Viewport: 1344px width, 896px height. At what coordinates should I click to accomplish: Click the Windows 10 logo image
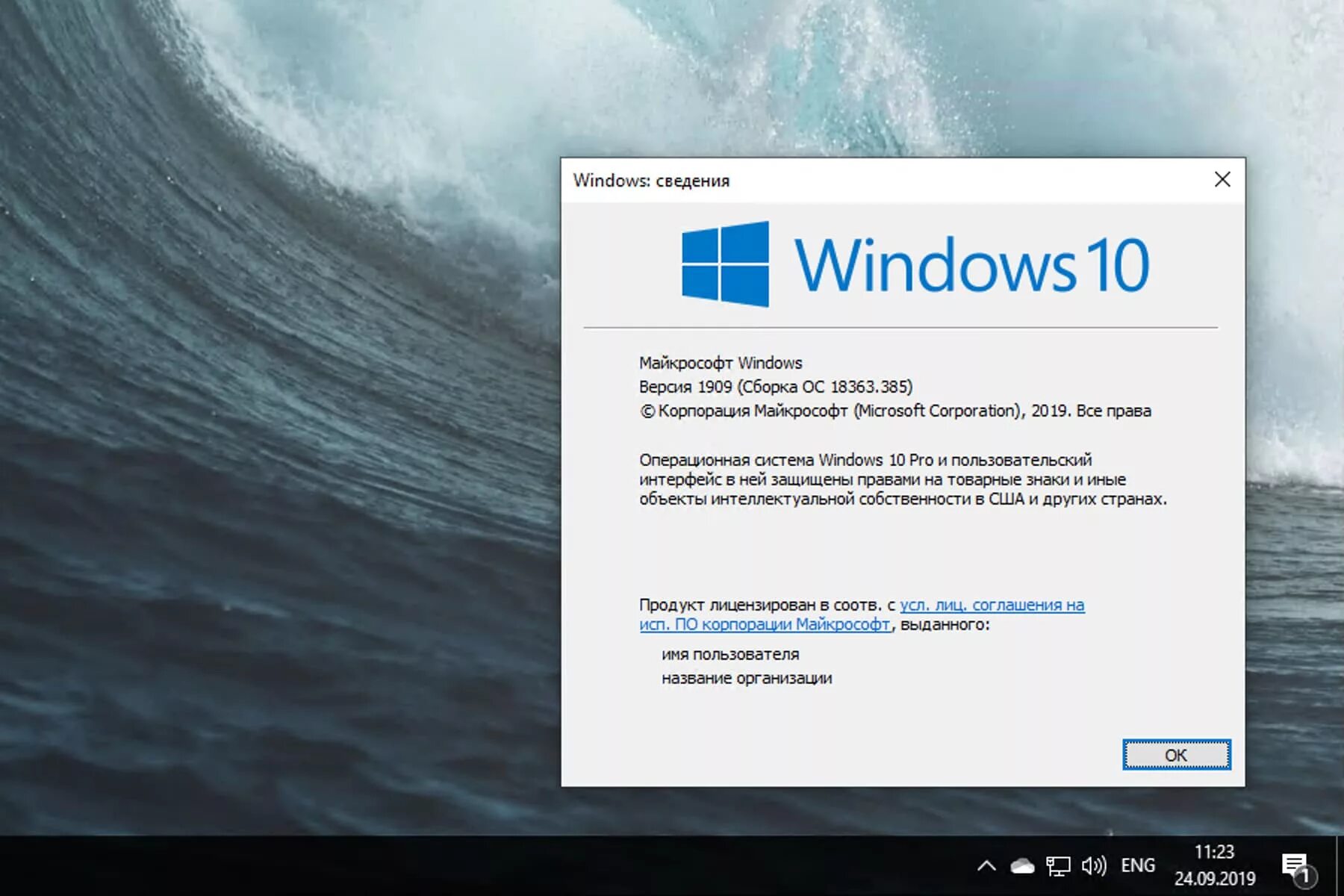915,264
